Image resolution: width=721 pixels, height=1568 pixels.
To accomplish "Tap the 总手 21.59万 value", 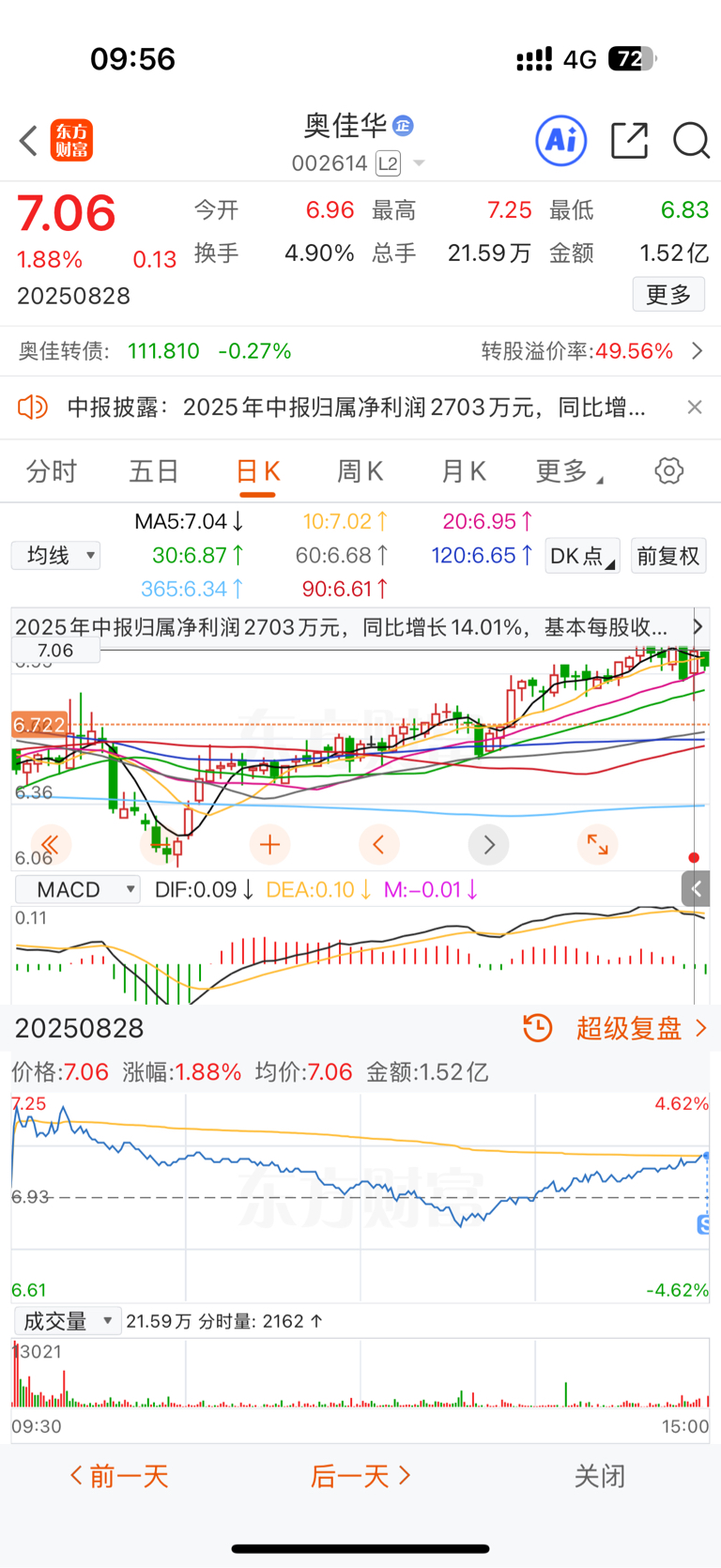I will 489,254.
